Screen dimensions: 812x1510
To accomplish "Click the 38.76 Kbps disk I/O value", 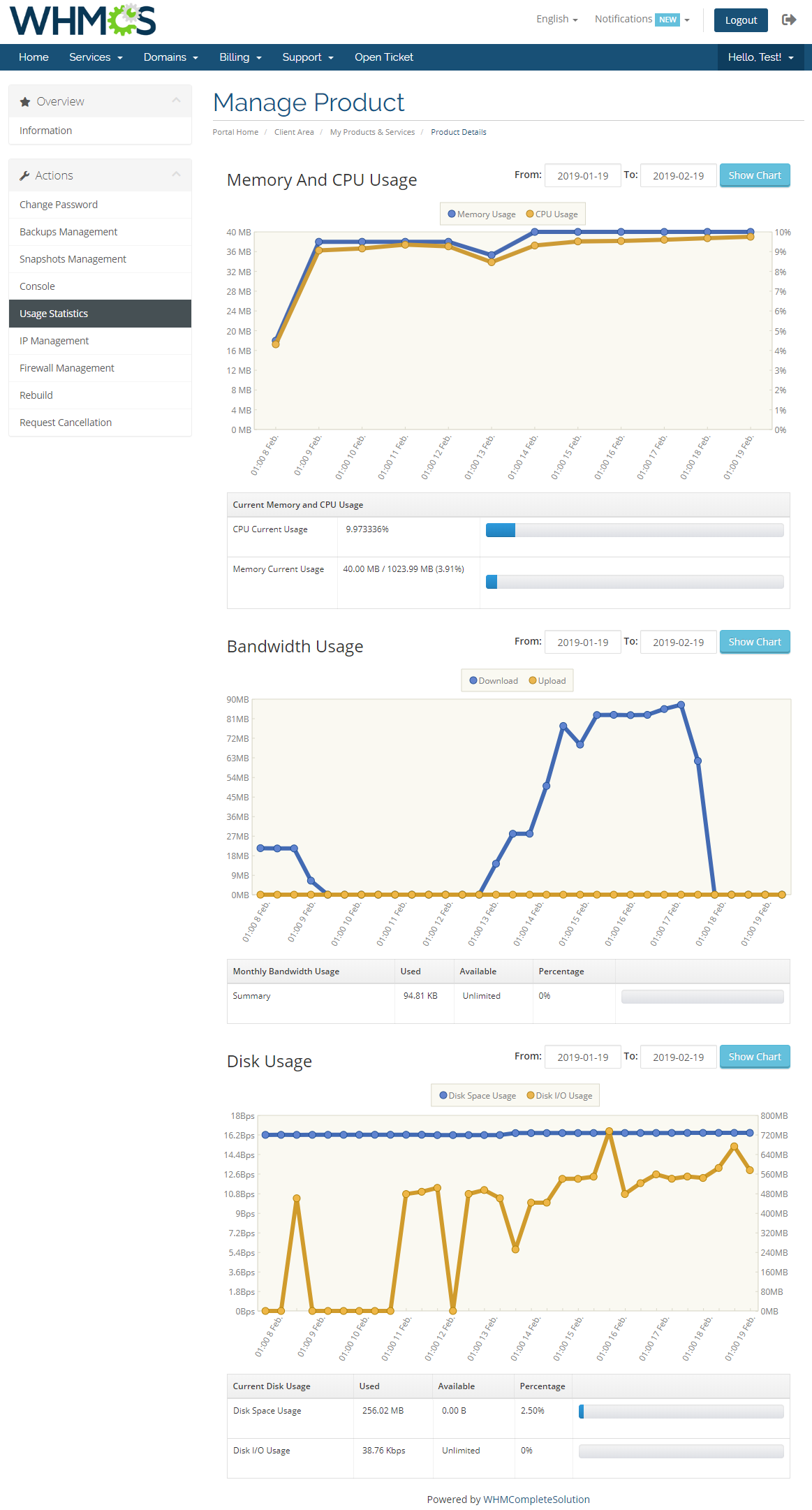I will click(383, 1451).
